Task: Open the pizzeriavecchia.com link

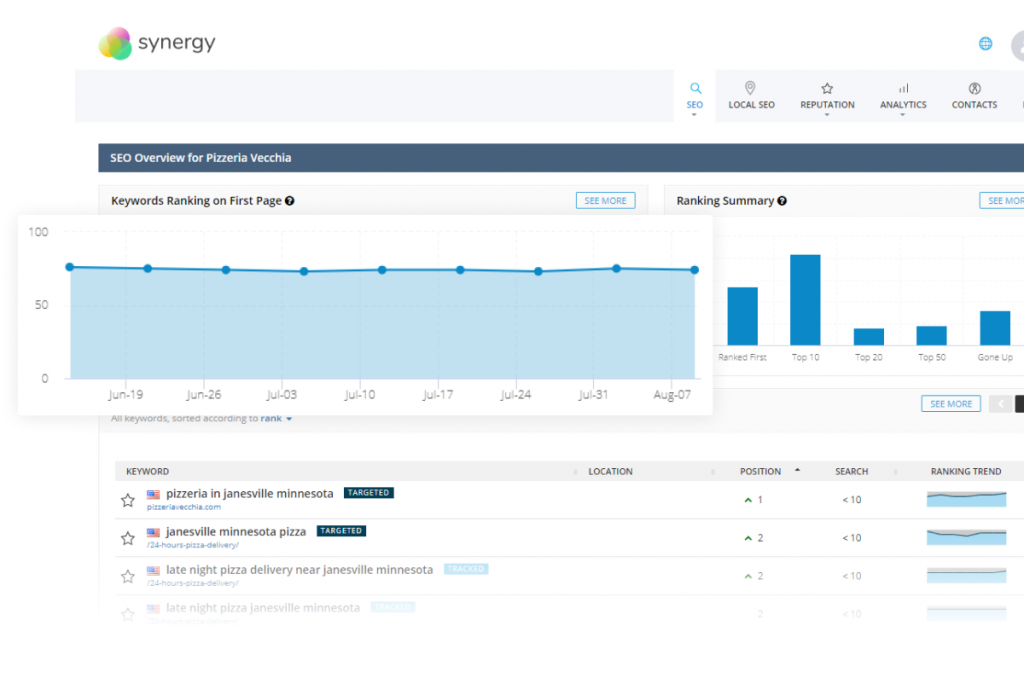Action: click(x=184, y=507)
